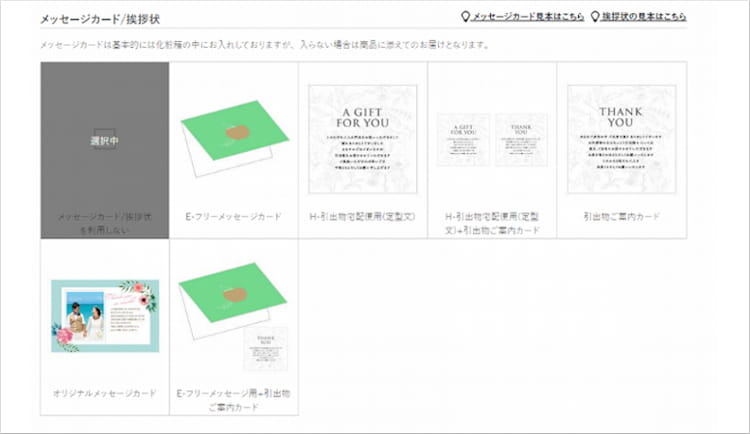This screenshot has height=434, width=750.
Task: Open the 挨拶状の見本はこちら link
Action: [644, 17]
